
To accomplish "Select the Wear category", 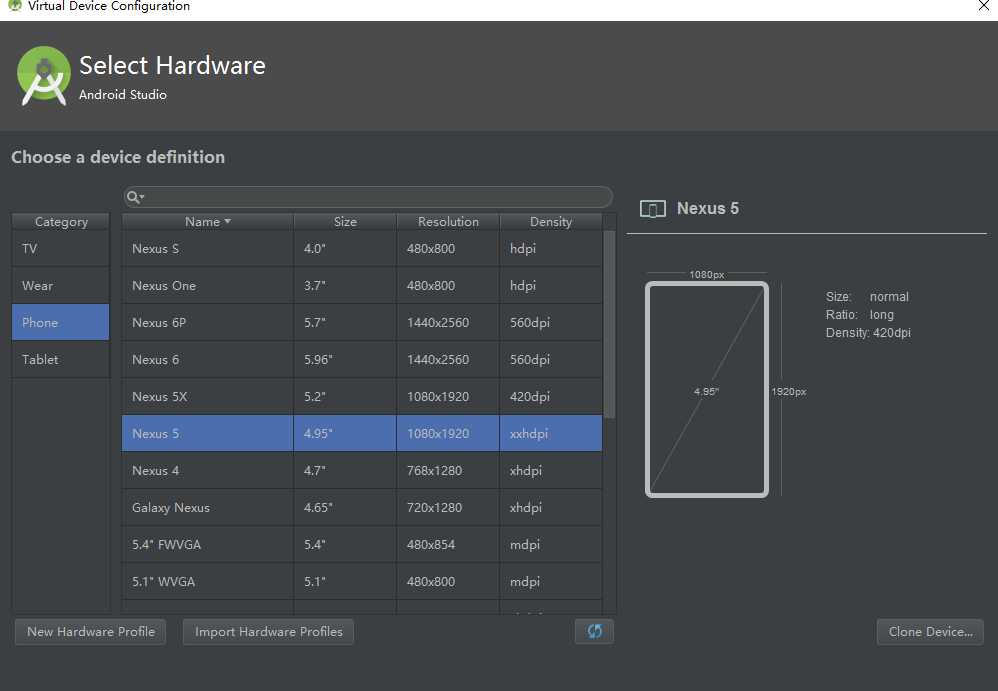I will pos(60,285).
